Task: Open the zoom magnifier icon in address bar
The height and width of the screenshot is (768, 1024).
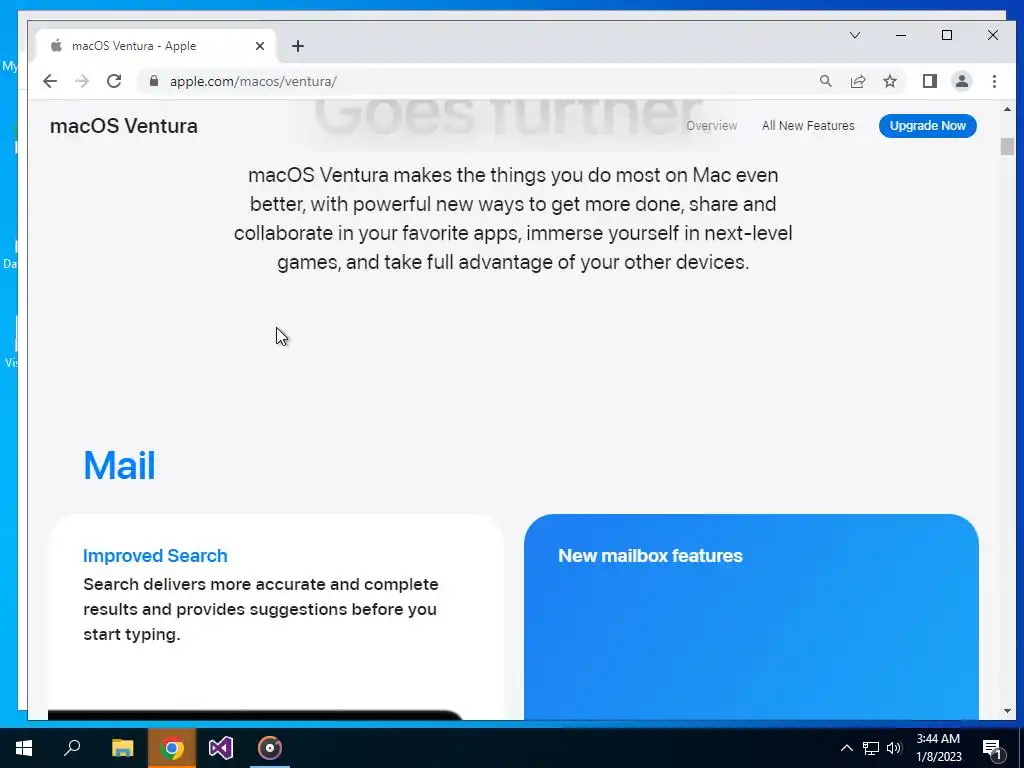Action: [825, 81]
